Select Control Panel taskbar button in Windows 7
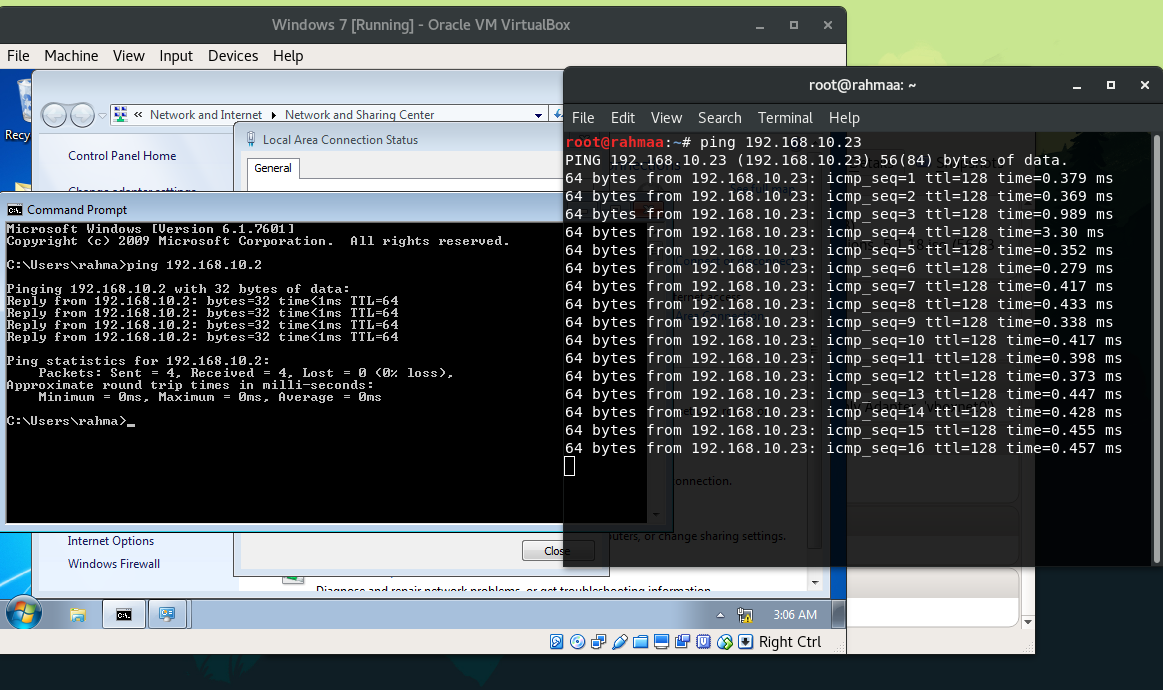The width and height of the screenshot is (1163, 690). click(x=168, y=614)
